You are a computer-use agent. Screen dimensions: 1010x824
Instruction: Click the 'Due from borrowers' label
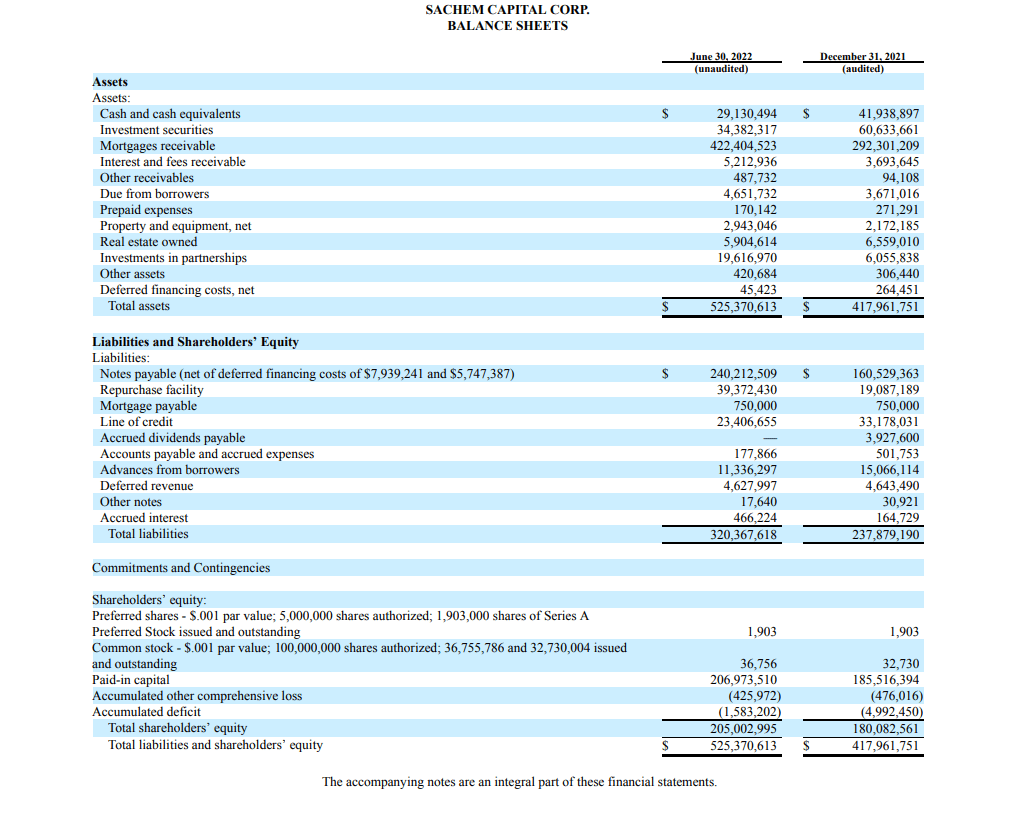[155, 194]
